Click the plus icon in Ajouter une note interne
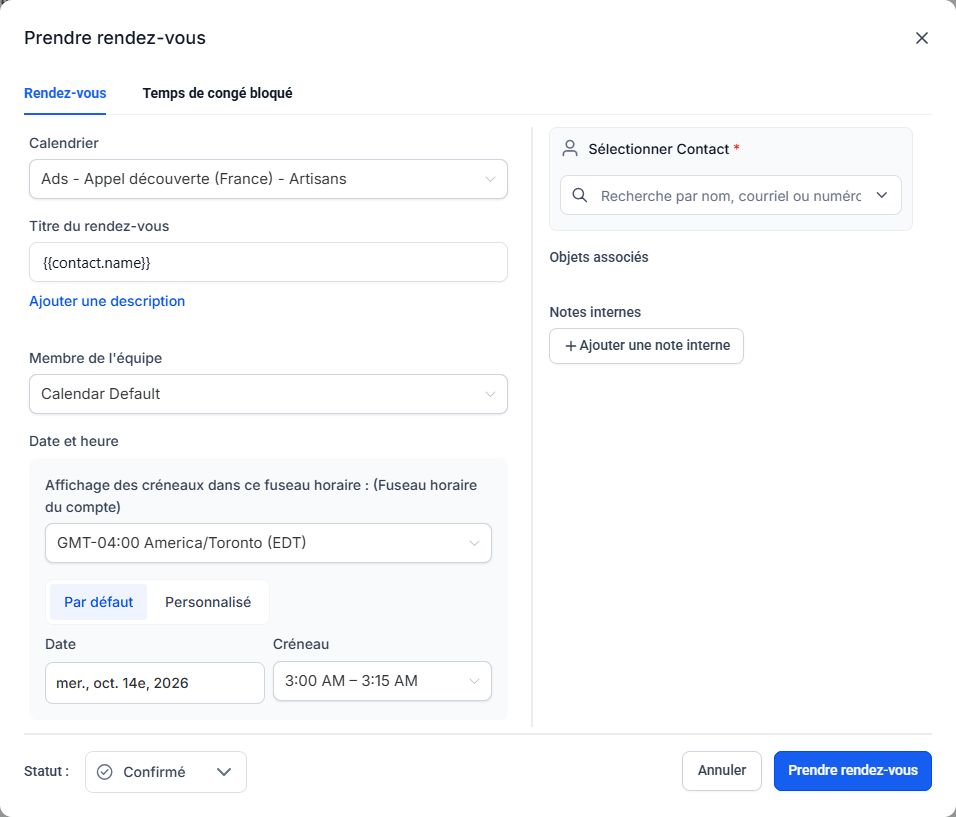Image resolution: width=956 pixels, height=817 pixels. 571,346
